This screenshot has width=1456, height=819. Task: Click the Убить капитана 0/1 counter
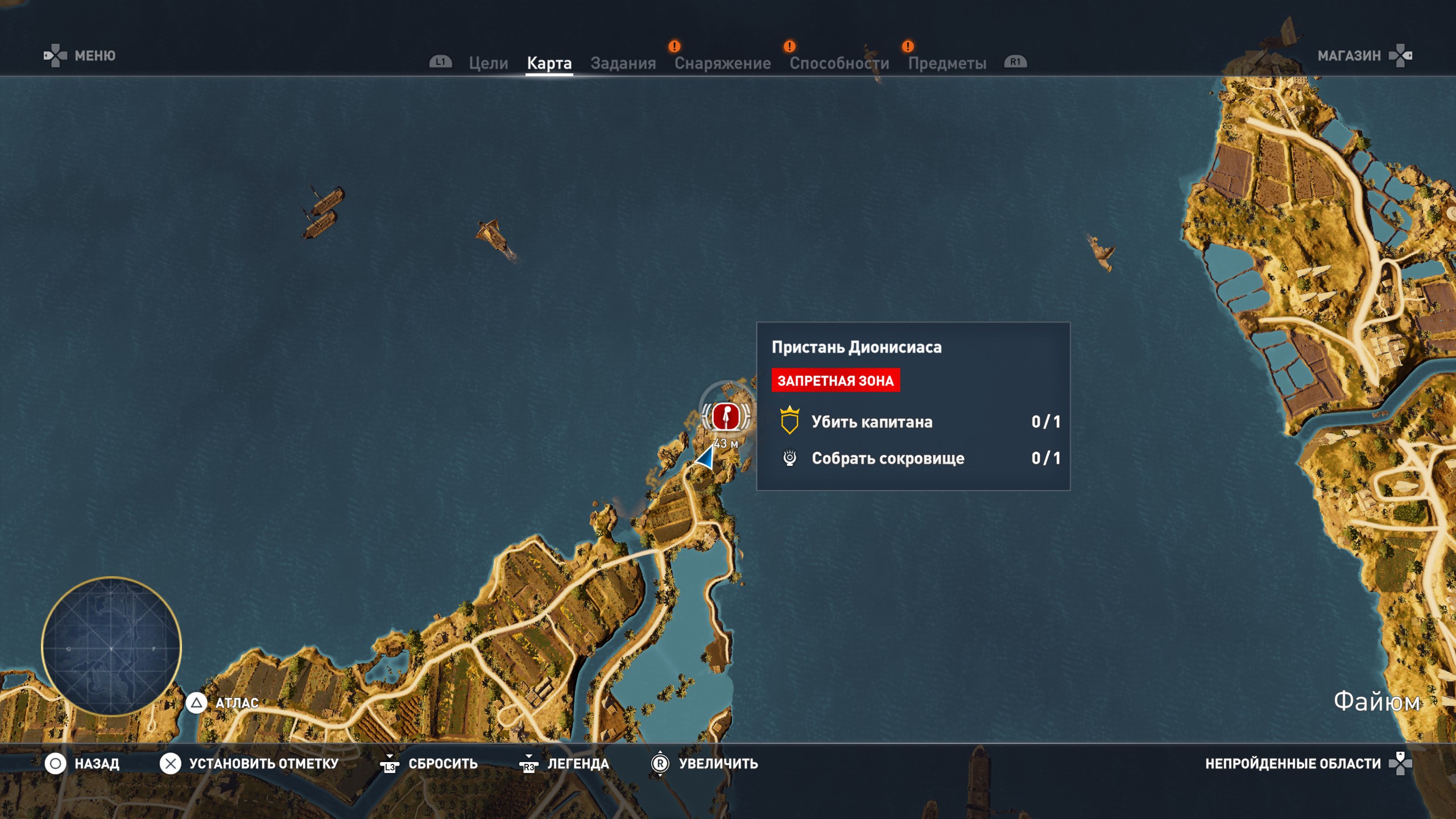1045,421
